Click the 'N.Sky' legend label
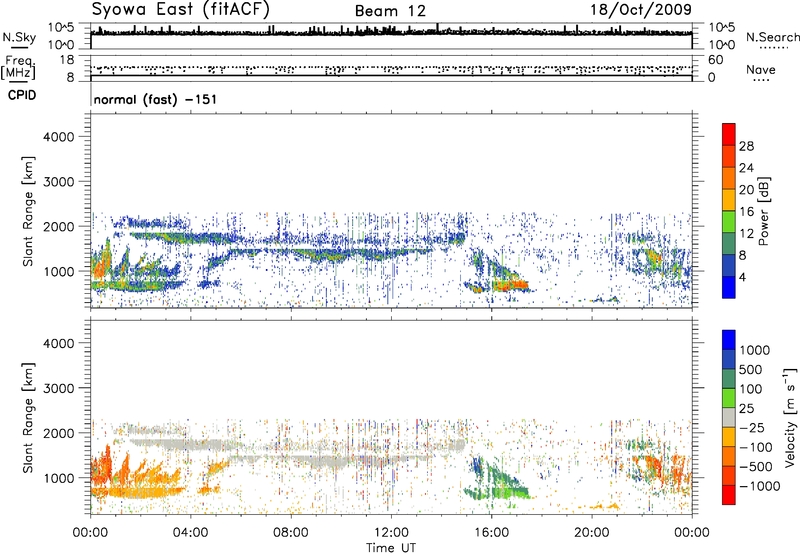This screenshot has height=554, width=800. 19,37
